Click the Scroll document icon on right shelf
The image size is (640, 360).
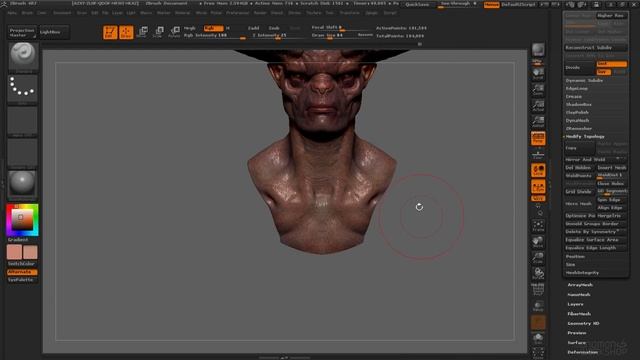tap(538, 74)
